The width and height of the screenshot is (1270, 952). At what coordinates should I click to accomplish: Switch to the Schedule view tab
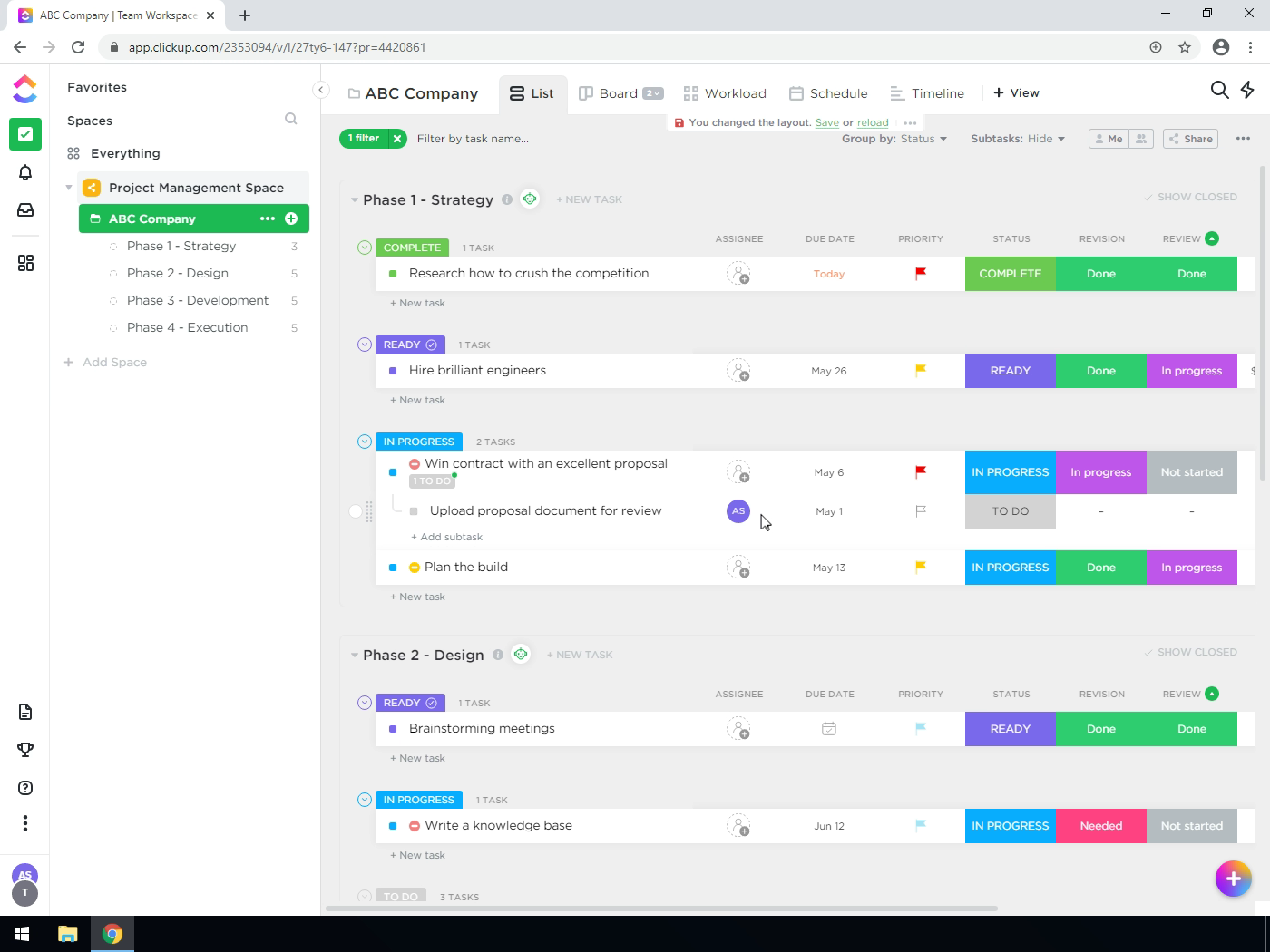coord(828,93)
